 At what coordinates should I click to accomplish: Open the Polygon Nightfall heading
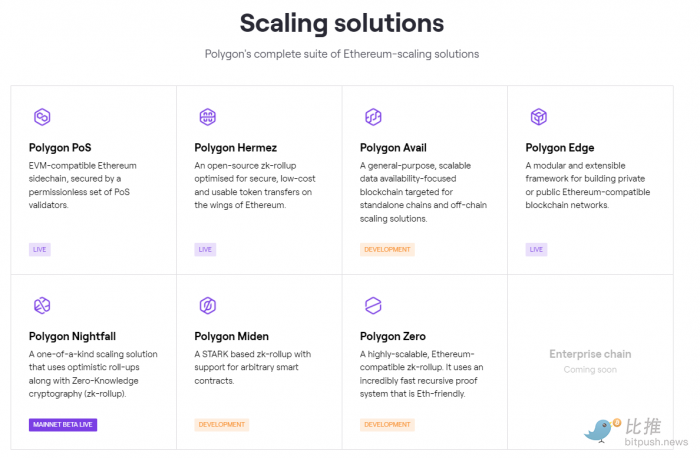(x=72, y=336)
